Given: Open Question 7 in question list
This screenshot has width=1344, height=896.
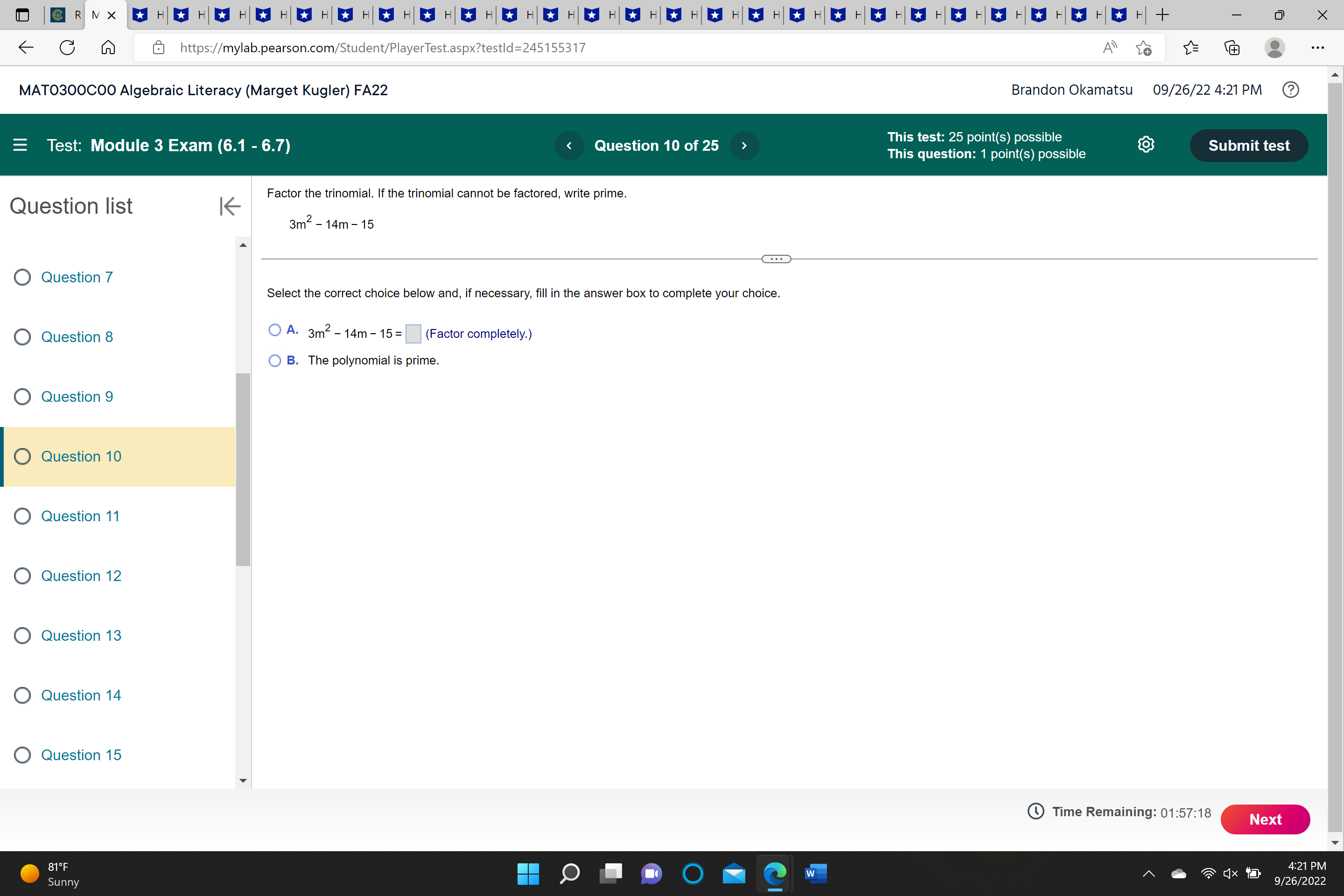Looking at the screenshot, I should 77,277.
